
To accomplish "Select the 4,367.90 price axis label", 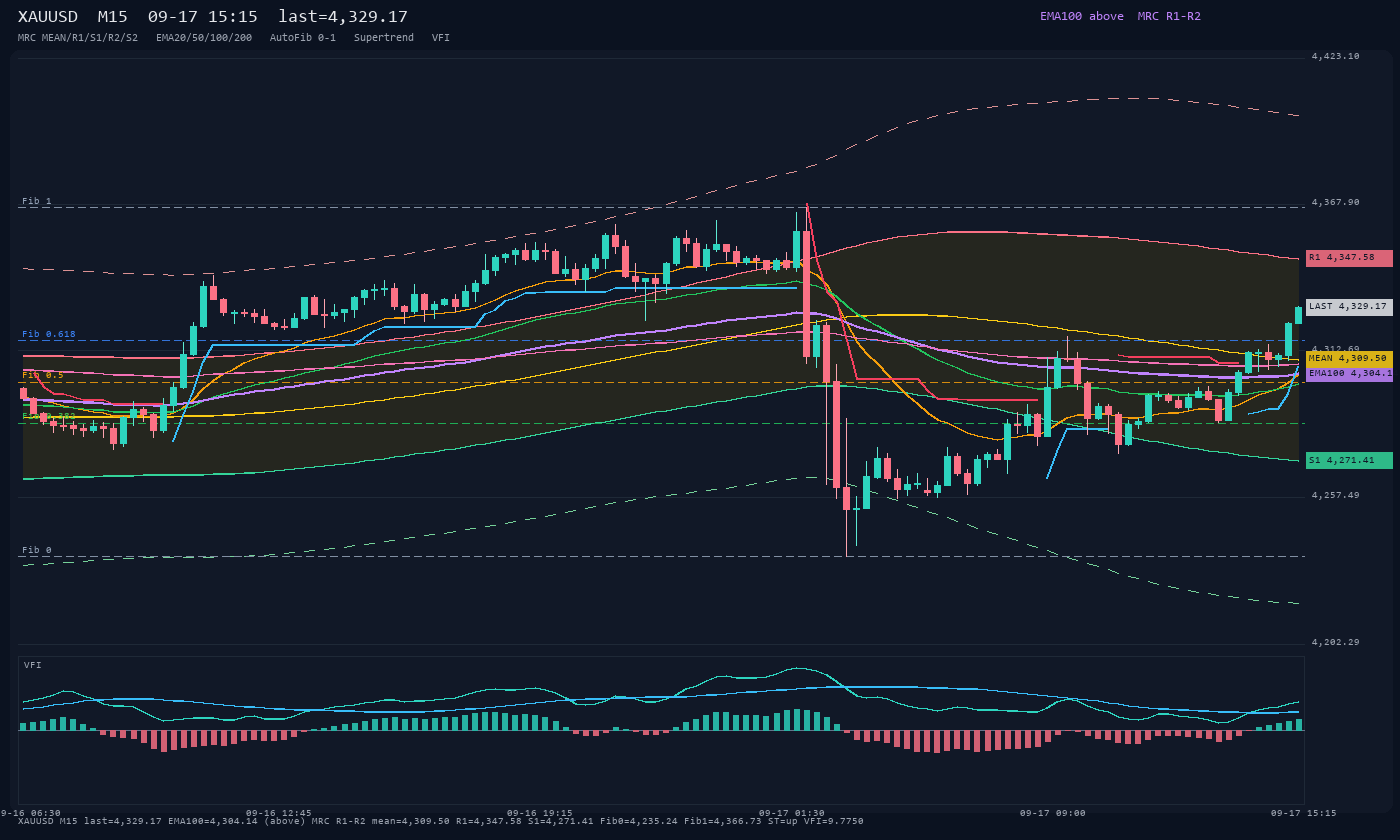I will point(1336,202).
